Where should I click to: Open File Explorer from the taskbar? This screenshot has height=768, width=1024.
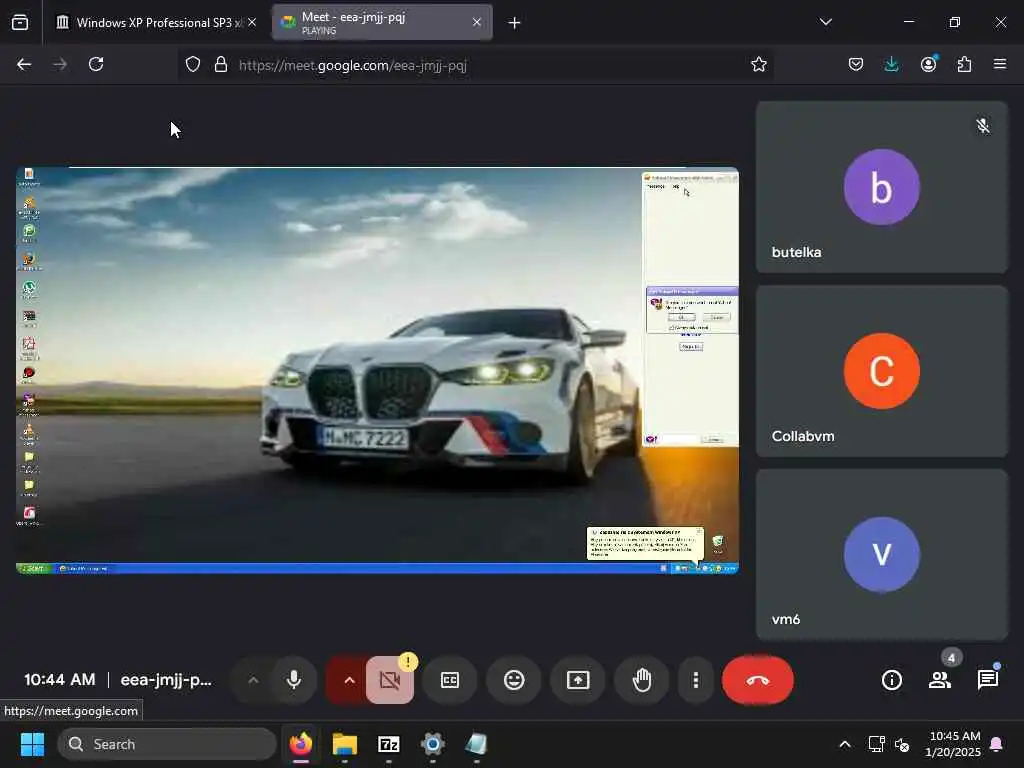pyautogui.click(x=345, y=744)
